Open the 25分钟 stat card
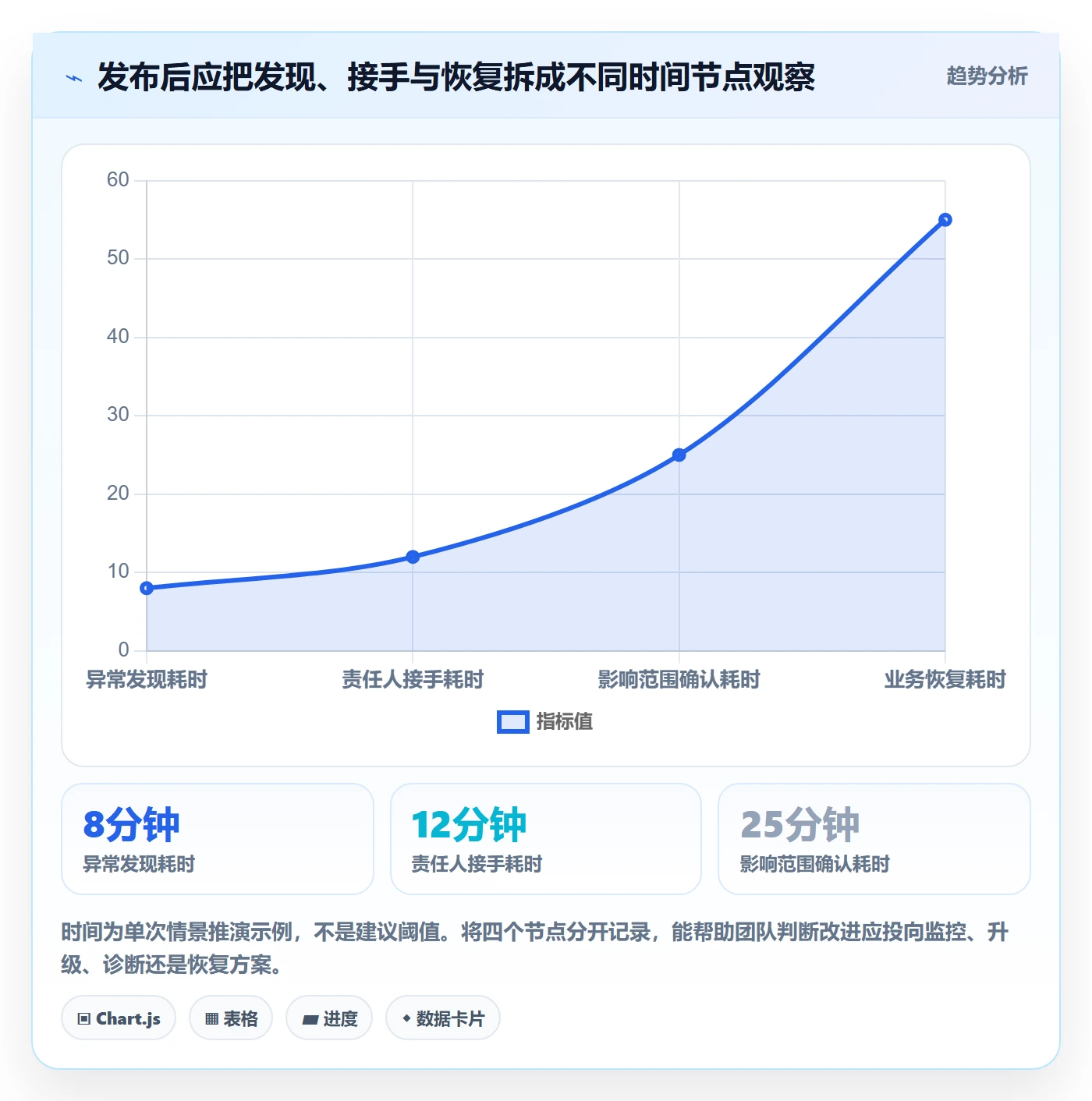 pos(874,839)
